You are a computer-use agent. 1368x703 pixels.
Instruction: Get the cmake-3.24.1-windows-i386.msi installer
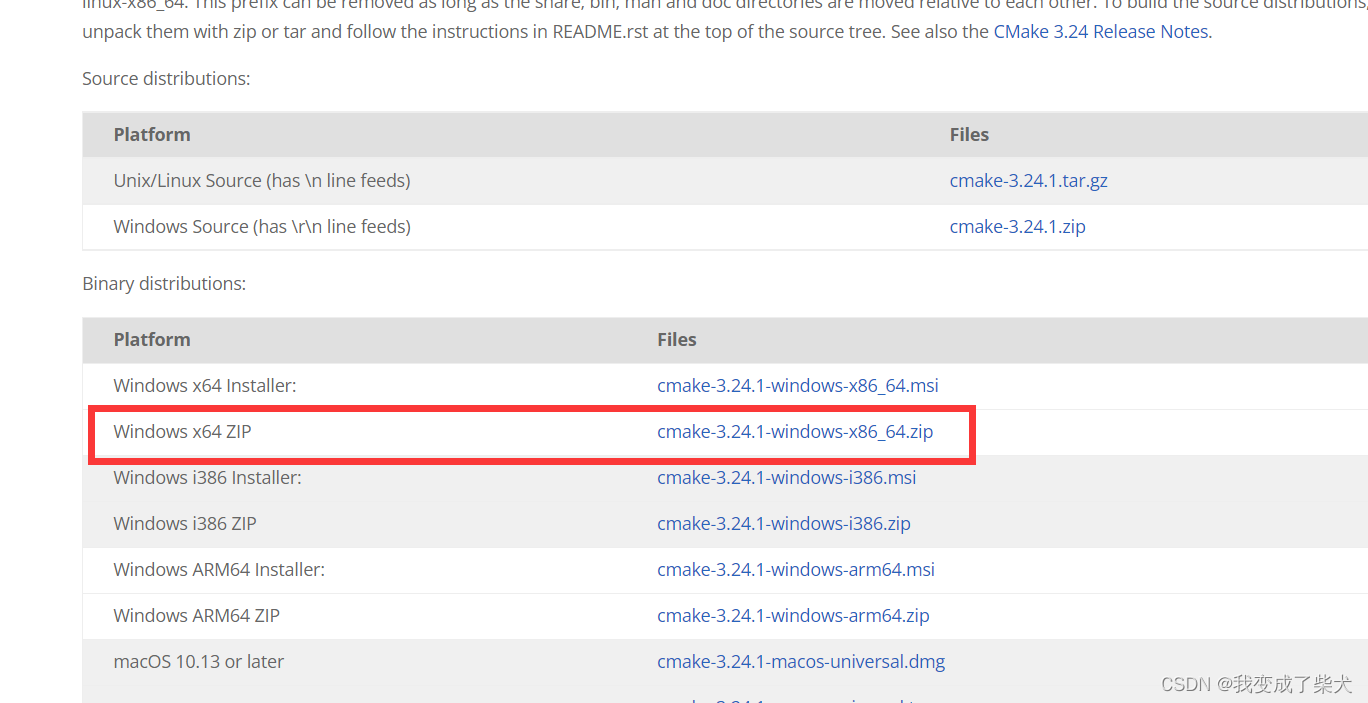786,478
